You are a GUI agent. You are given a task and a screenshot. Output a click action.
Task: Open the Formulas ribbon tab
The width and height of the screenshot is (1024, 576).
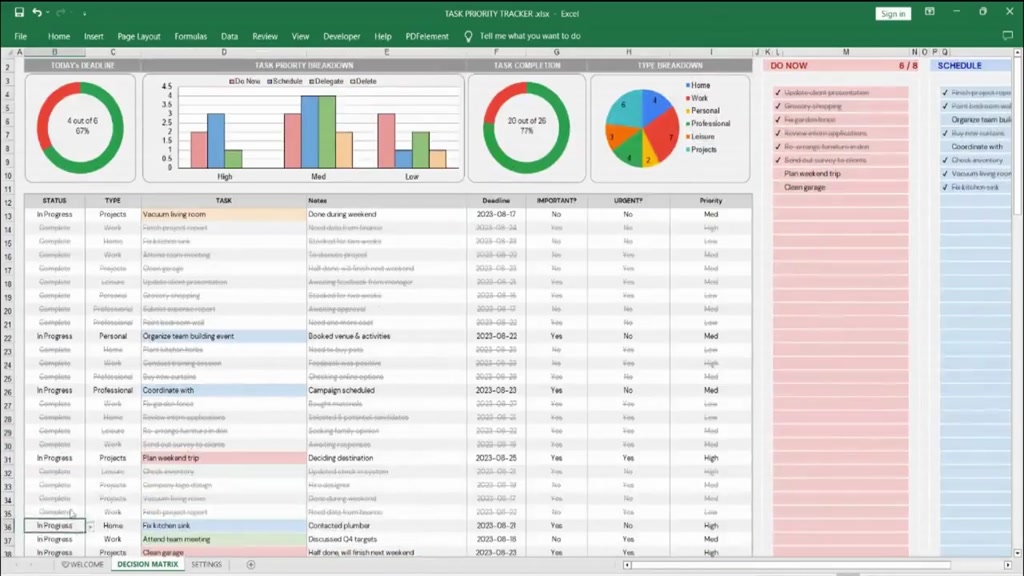point(191,37)
